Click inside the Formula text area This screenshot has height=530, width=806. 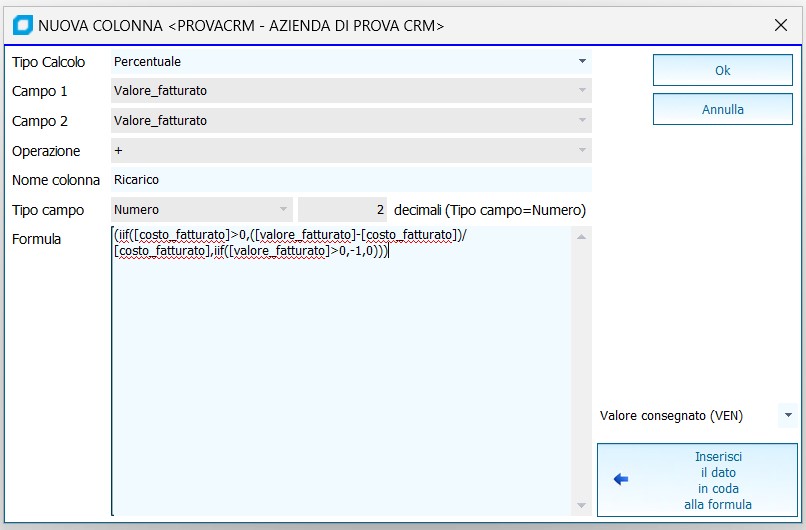(341, 371)
